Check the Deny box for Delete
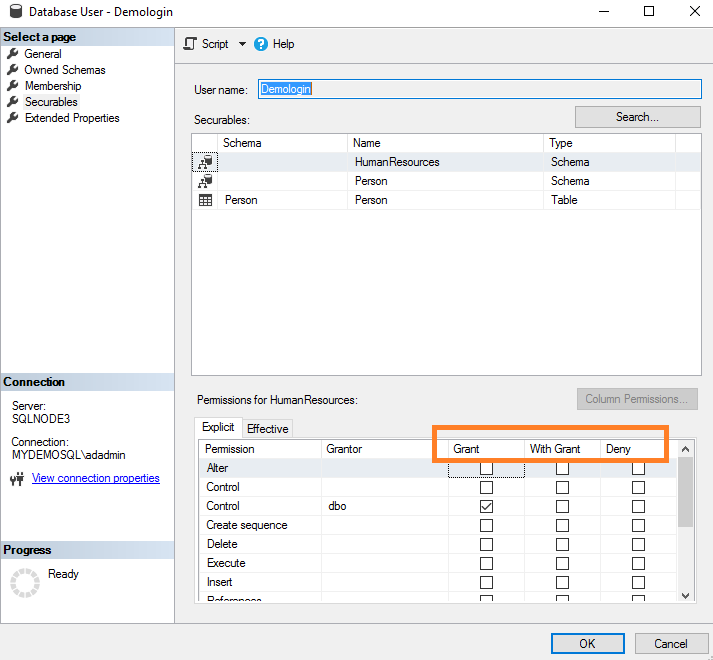This screenshot has width=713, height=660. point(638,545)
